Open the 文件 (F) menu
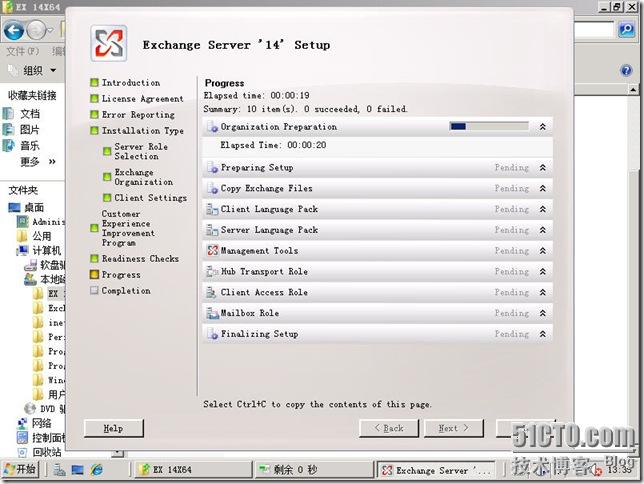 point(23,51)
